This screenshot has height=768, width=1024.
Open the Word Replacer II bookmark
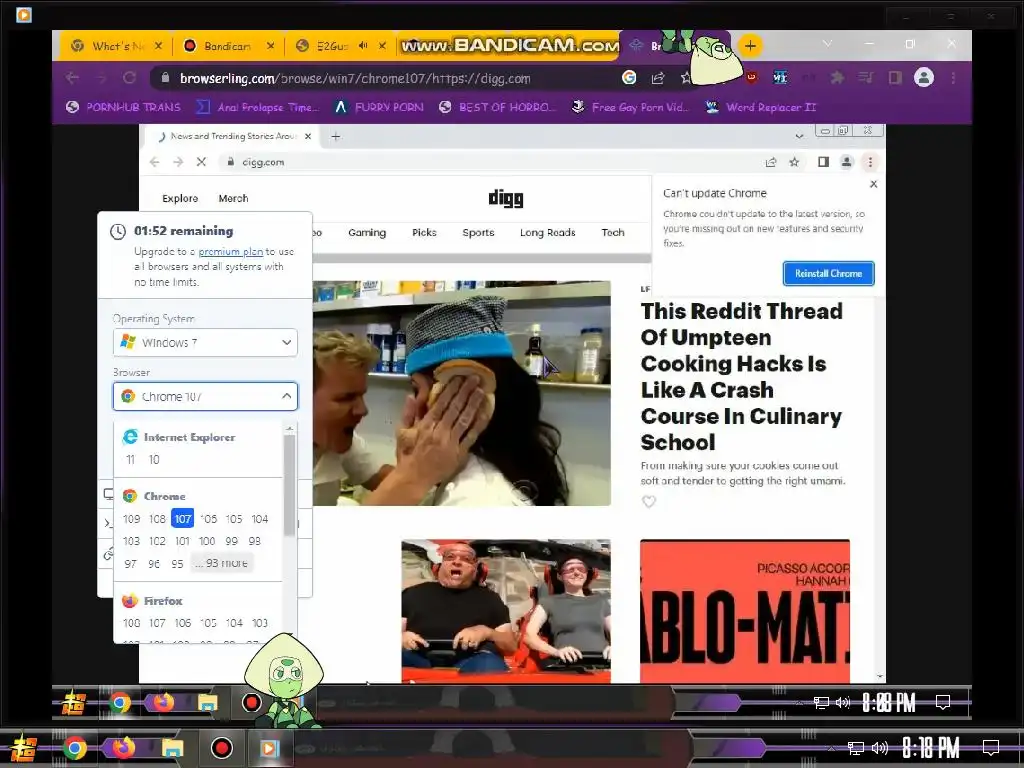[761, 107]
